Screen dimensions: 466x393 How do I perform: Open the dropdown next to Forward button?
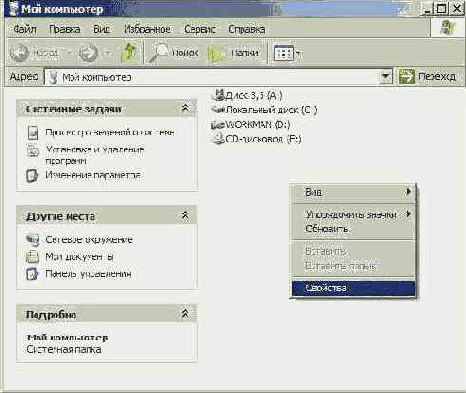pos(108,53)
